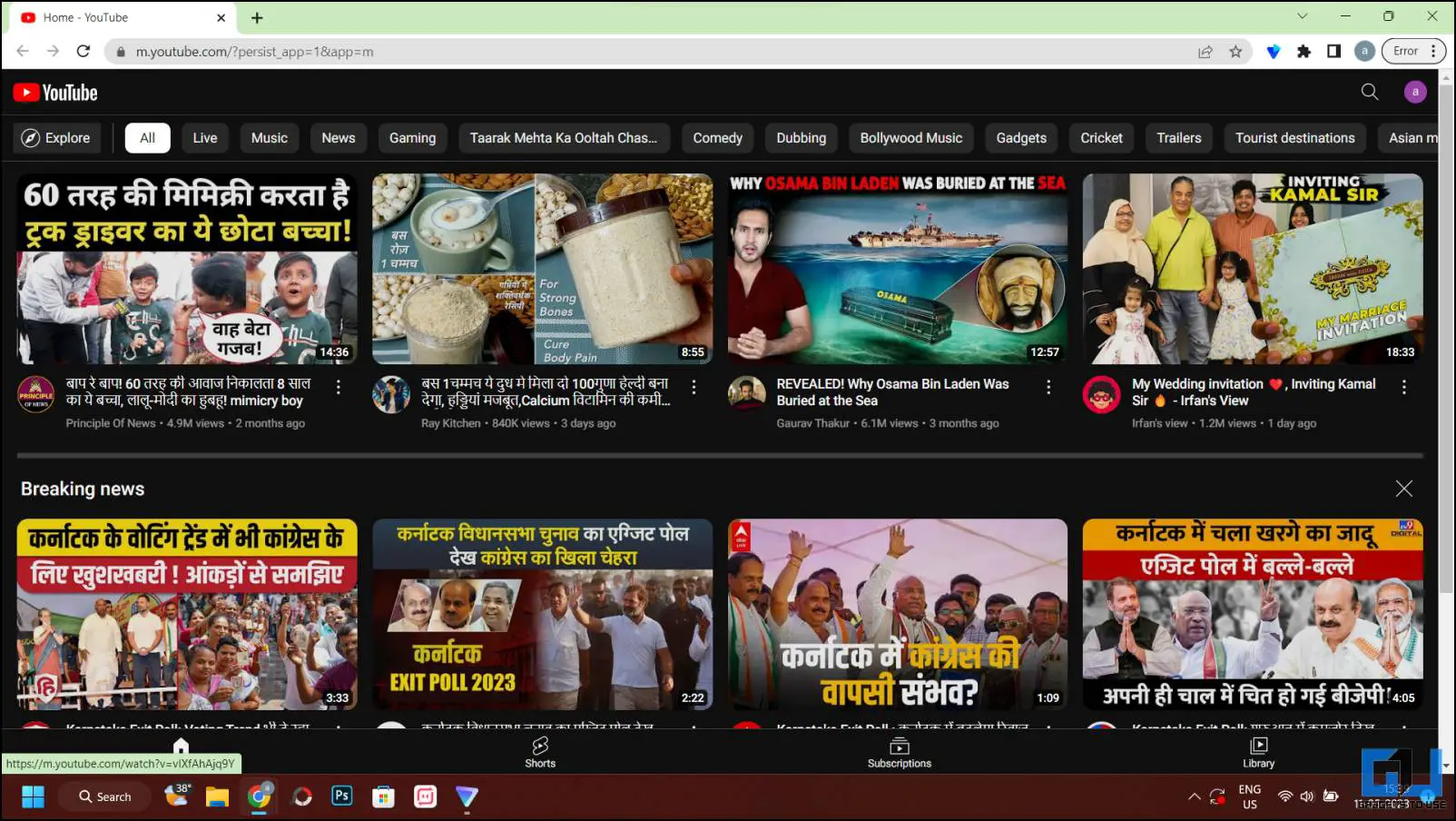Click the taskbar Search box
1456x821 pixels.
tap(104, 796)
